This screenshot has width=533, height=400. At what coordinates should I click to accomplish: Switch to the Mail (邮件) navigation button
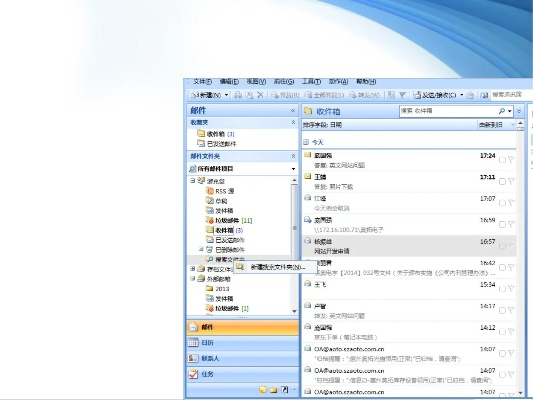click(243, 327)
